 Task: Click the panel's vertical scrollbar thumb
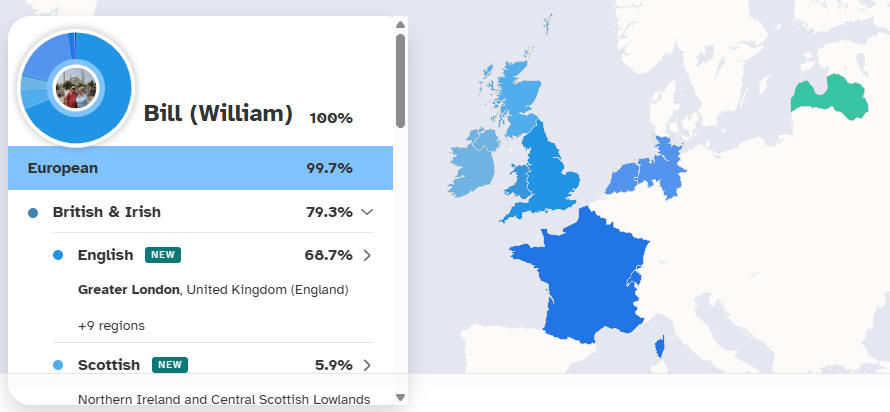tap(400, 80)
